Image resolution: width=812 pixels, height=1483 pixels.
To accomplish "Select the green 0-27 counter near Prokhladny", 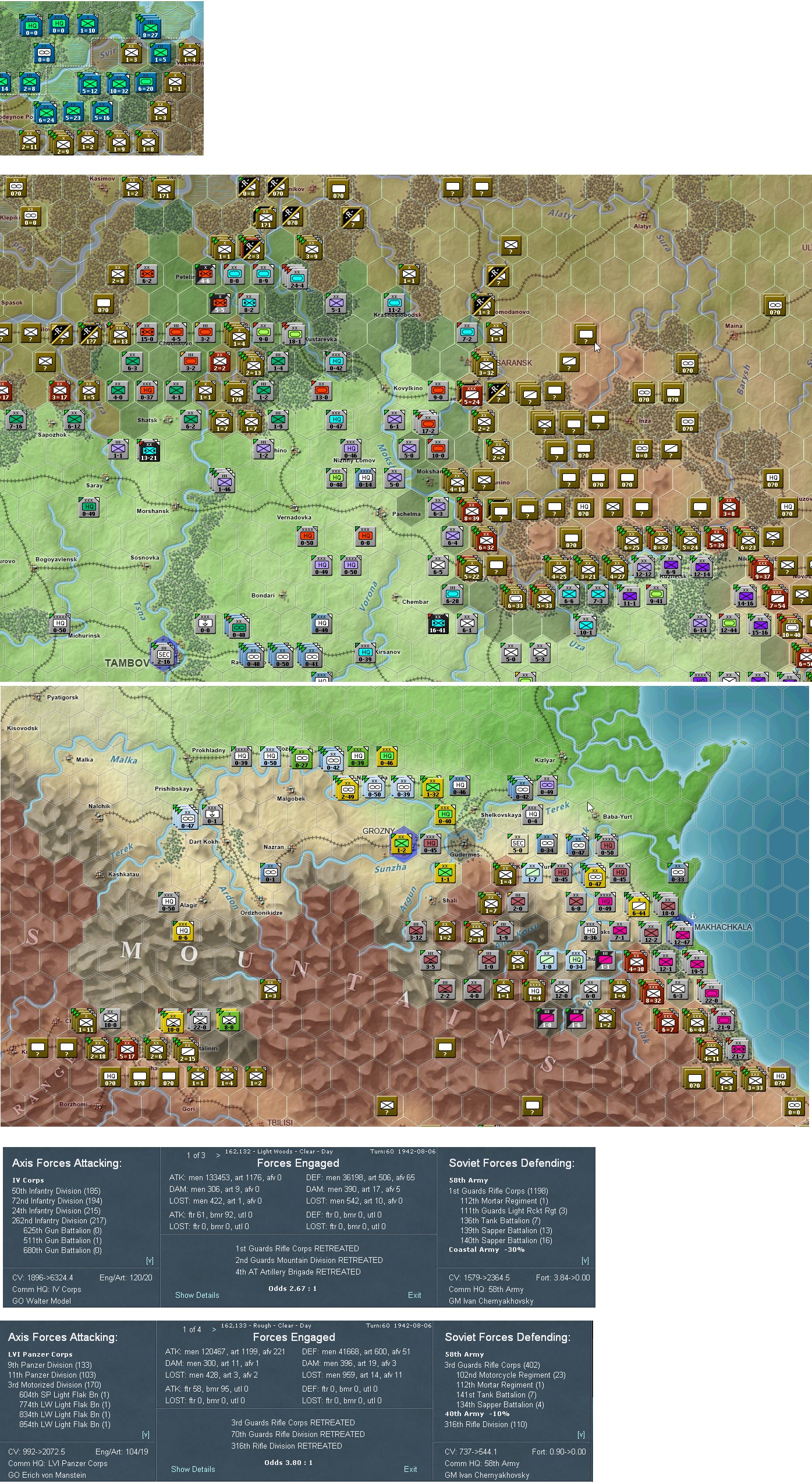I will (x=302, y=758).
